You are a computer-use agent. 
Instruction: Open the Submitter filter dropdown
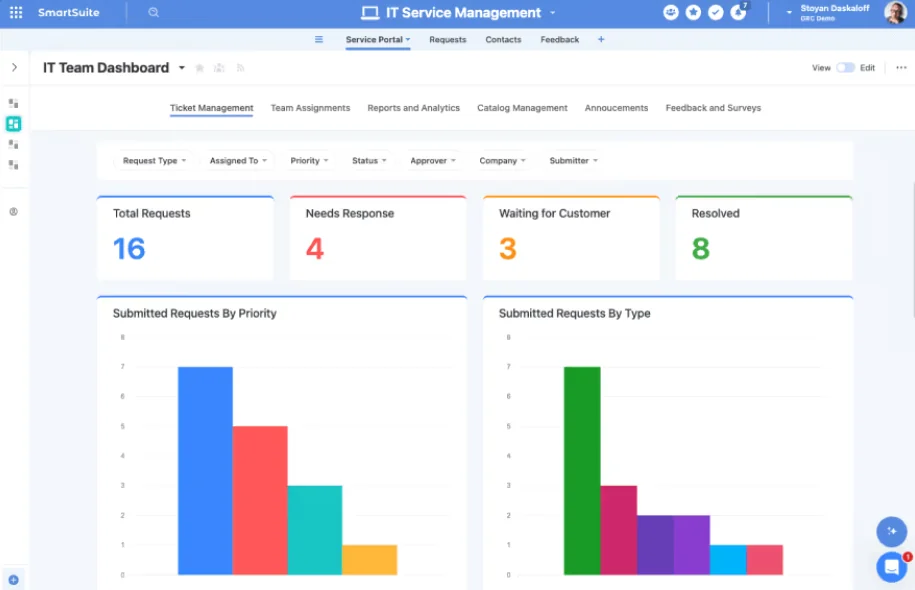[x=574, y=160]
